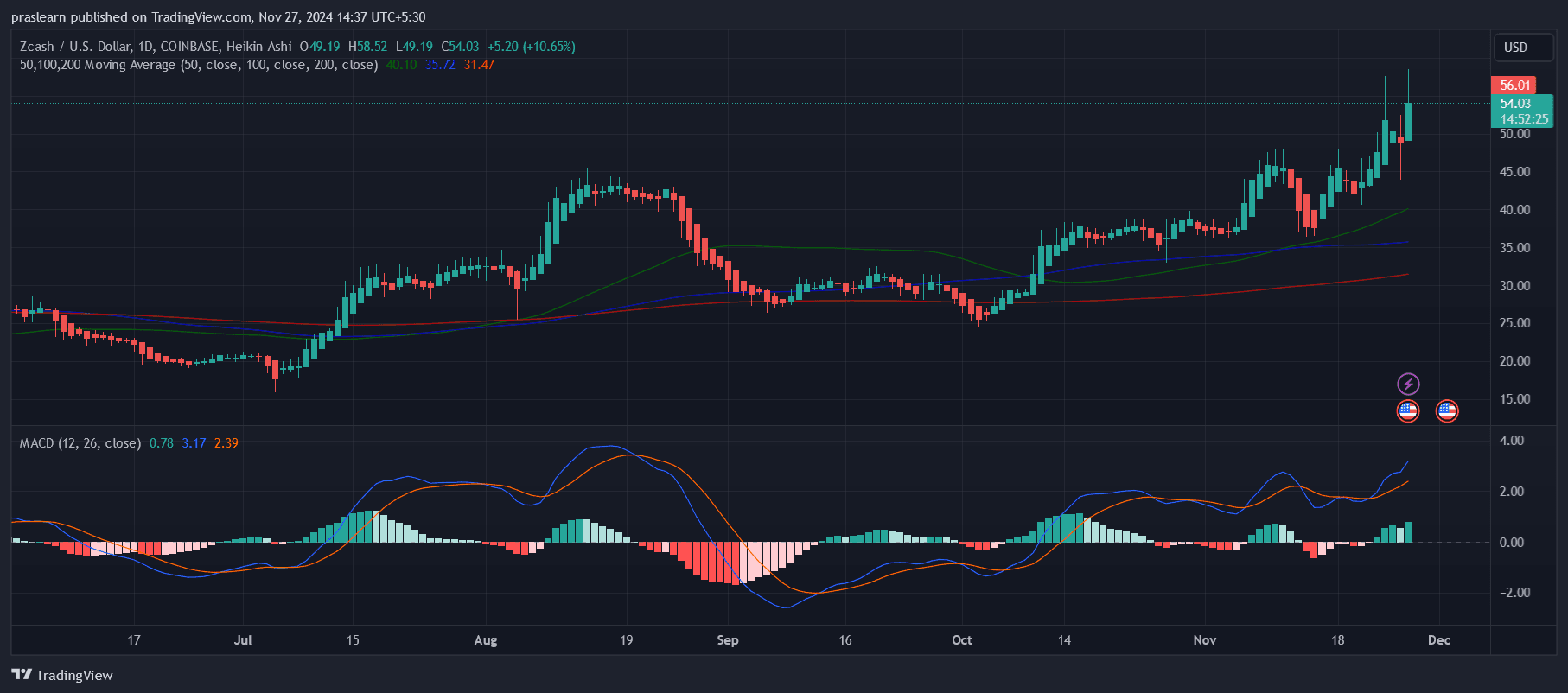Screen dimensions: 1568x693
Task: Click the orange 2.39 MACD signal value
Action: [226, 443]
